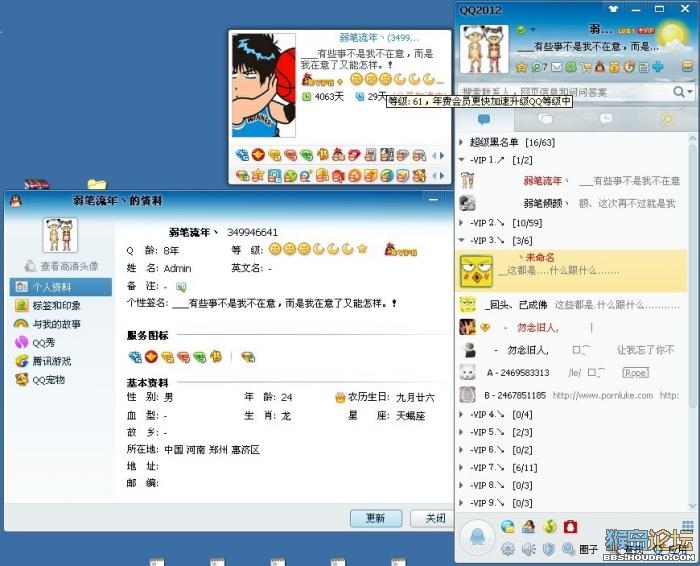Click the VIP badge beside level icons
Screen dimensions: 700x566
coord(400,250)
